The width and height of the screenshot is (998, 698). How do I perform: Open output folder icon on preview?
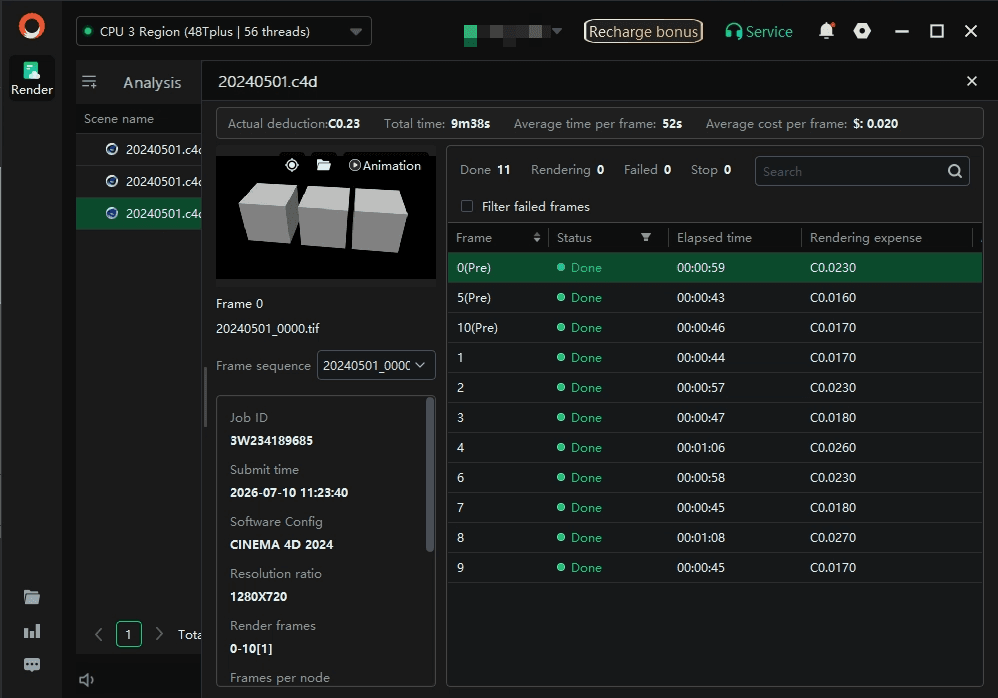(x=323, y=165)
